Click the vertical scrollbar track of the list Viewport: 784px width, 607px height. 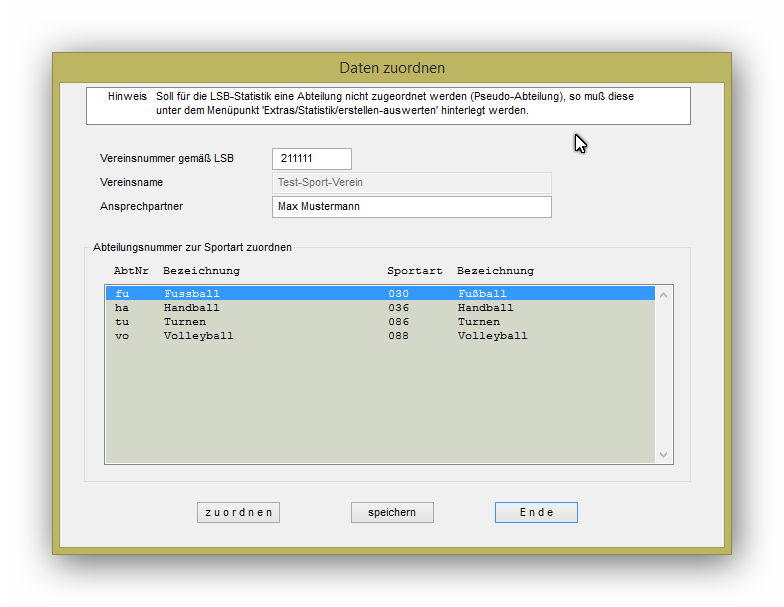[664, 380]
